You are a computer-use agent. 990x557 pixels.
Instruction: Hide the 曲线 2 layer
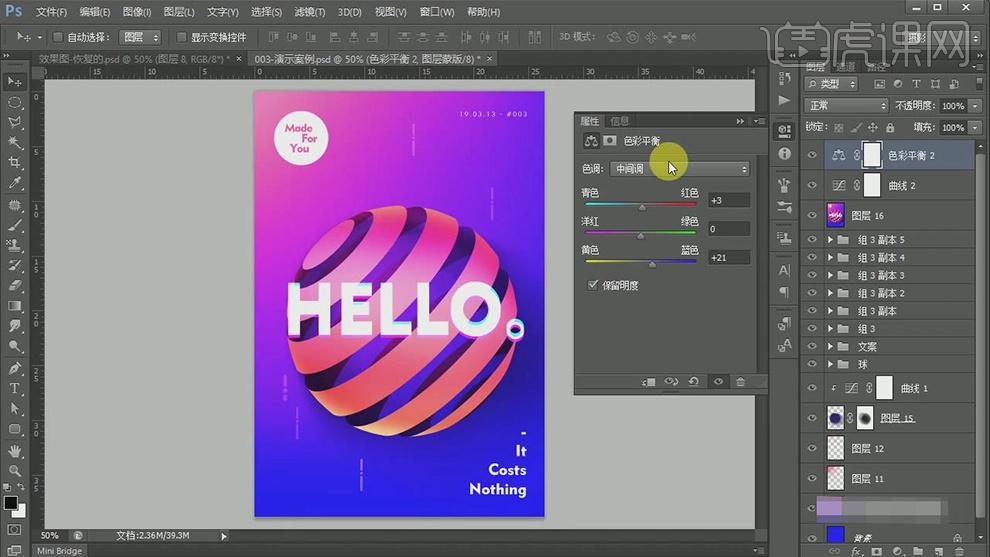point(812,185)
